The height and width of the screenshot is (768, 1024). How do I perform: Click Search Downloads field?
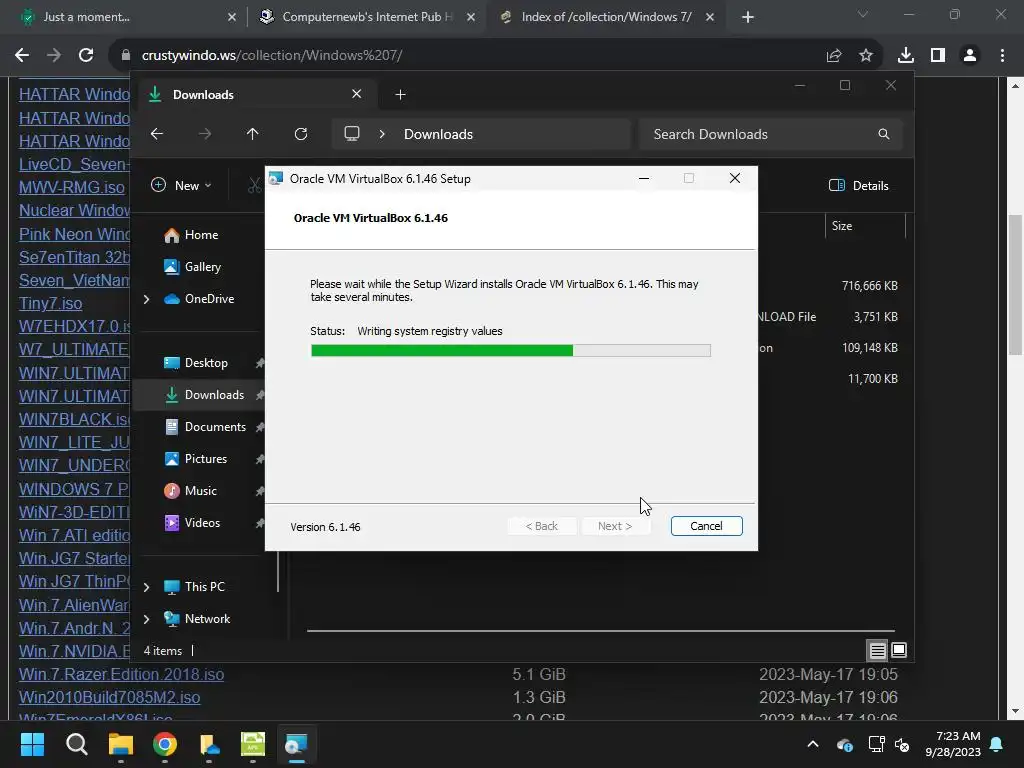pyautogui.click(x=771, y=134)
